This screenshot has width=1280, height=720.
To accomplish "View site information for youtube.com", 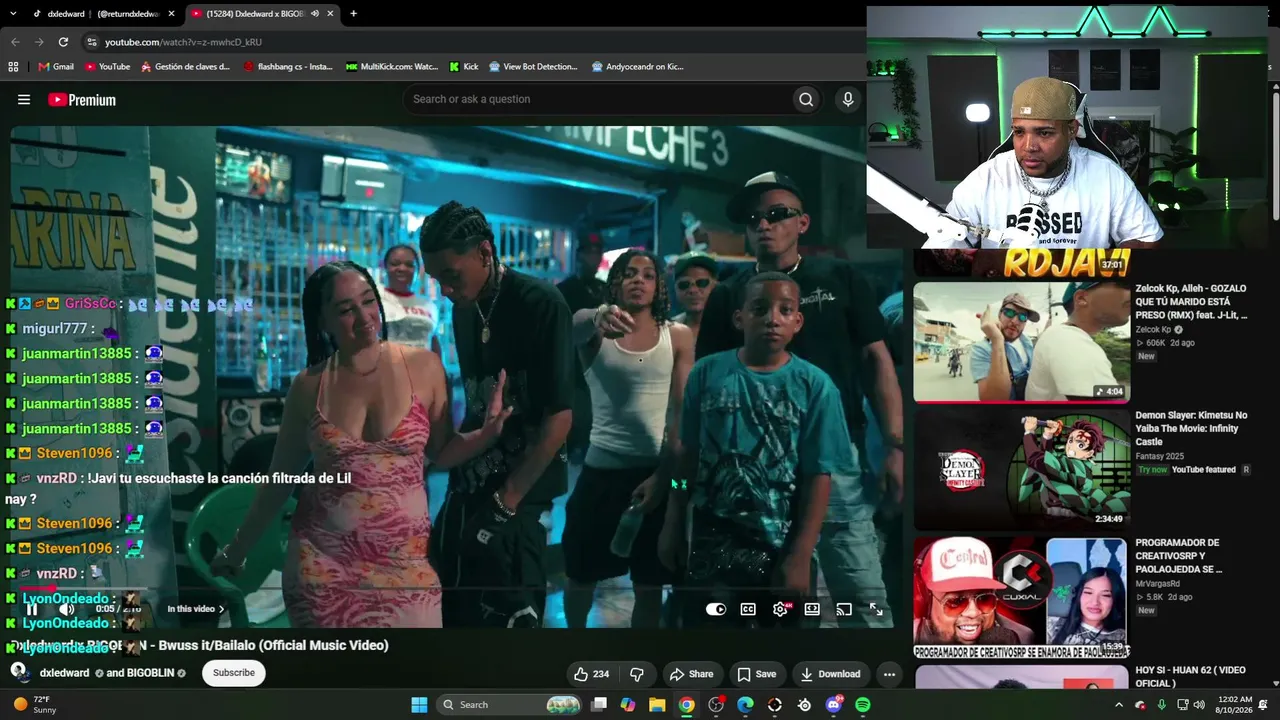I will (x=92, y=42).
